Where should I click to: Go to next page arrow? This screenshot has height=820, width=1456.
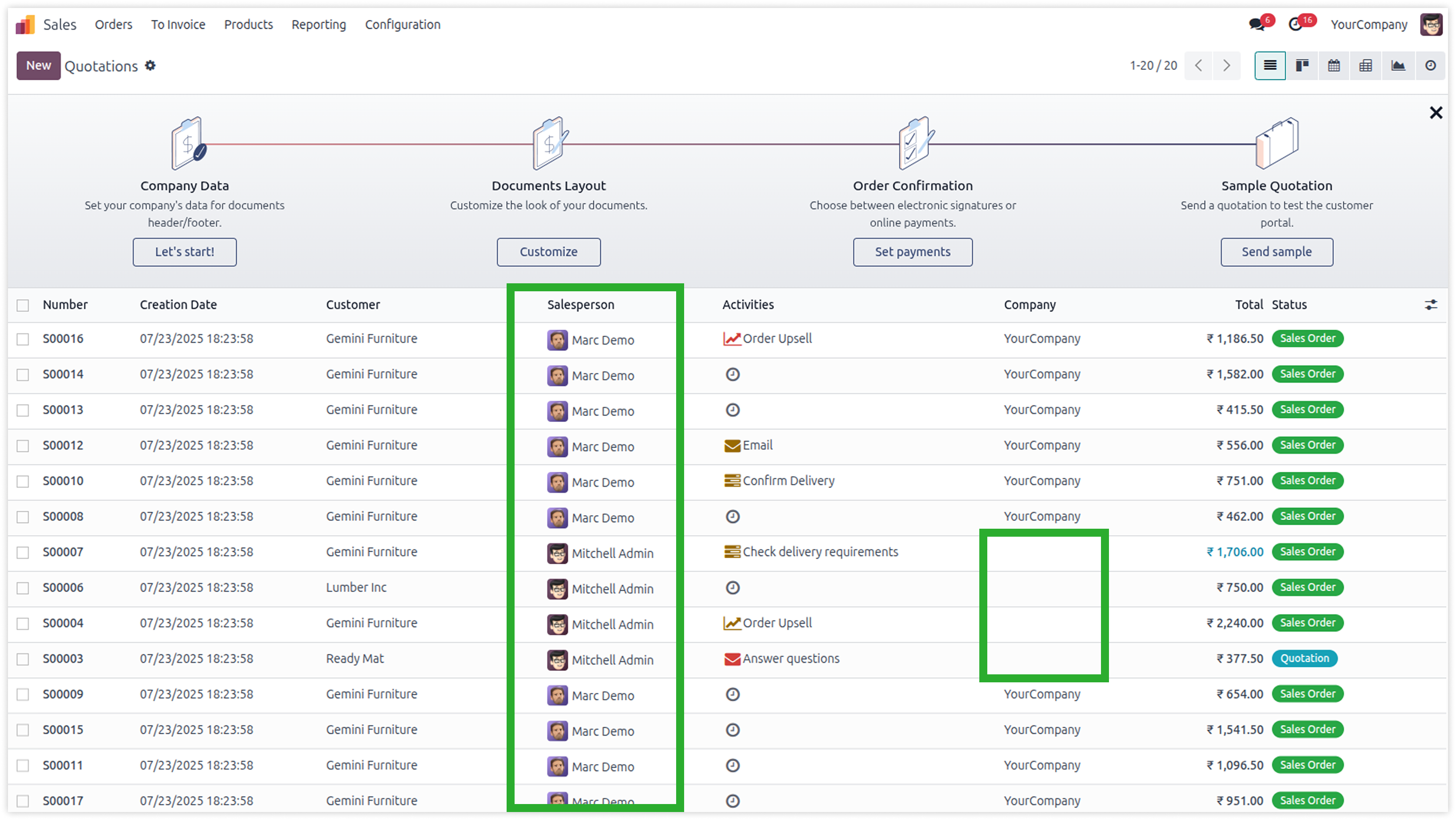(1226, 66)
